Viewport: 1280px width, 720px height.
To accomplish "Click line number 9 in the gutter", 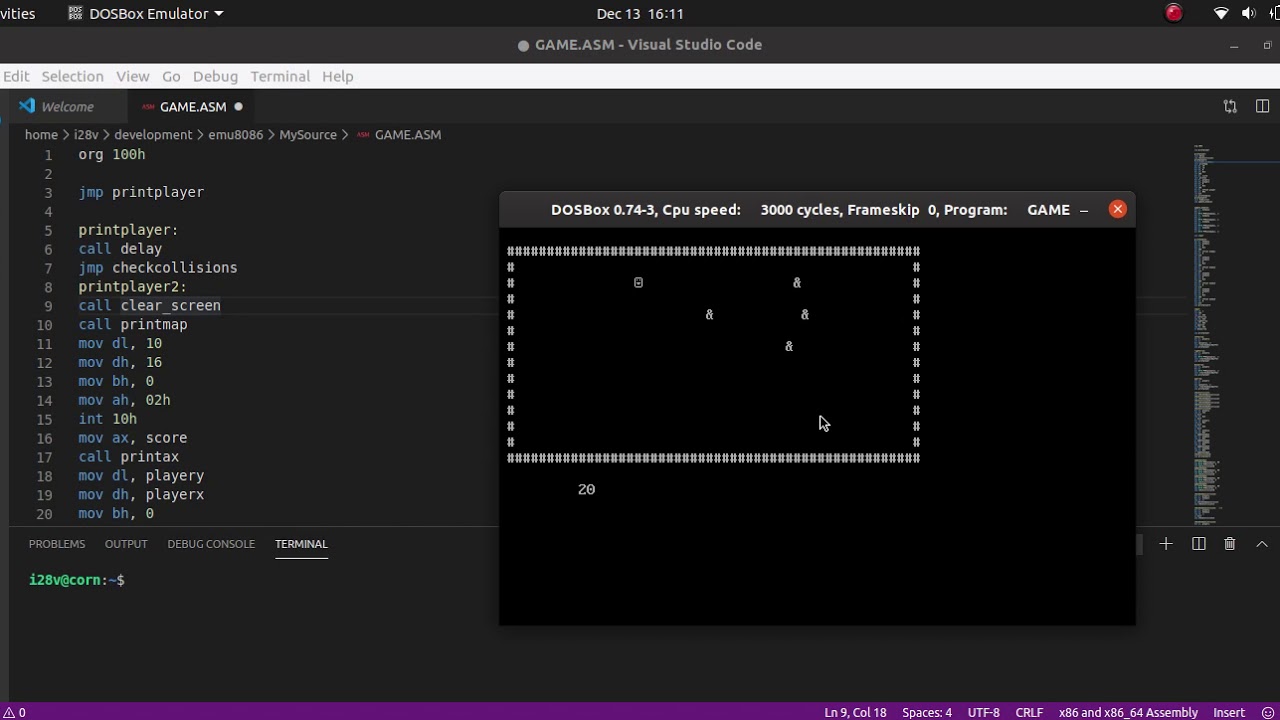I will pos(48,305).
